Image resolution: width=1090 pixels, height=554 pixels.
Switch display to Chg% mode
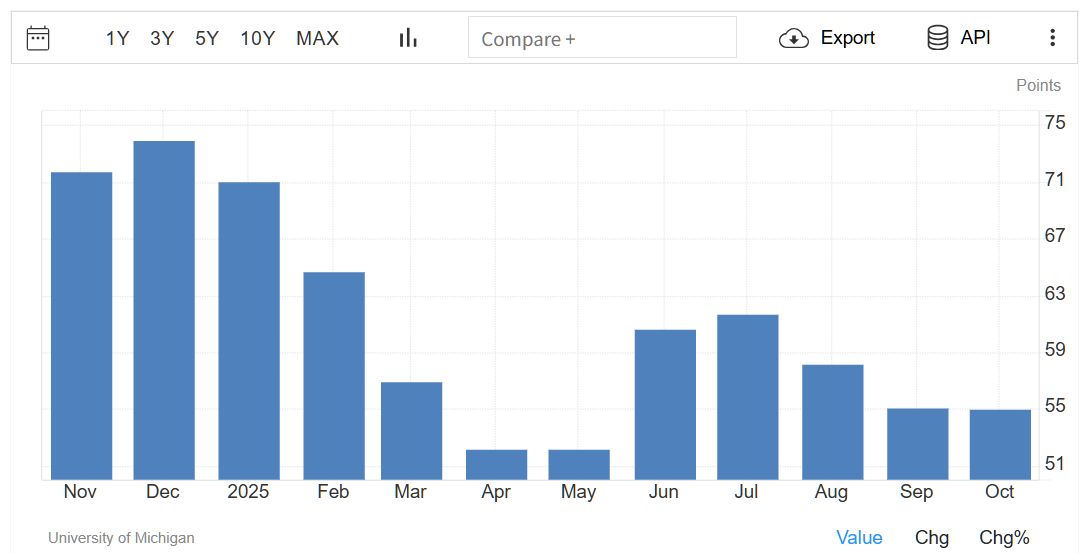(1004, 538)
